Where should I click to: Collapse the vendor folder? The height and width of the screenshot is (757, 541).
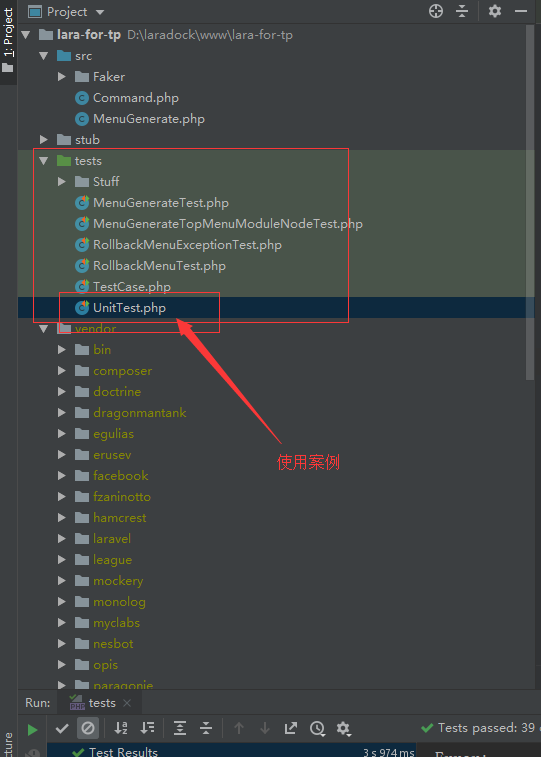tap(44, 329)
